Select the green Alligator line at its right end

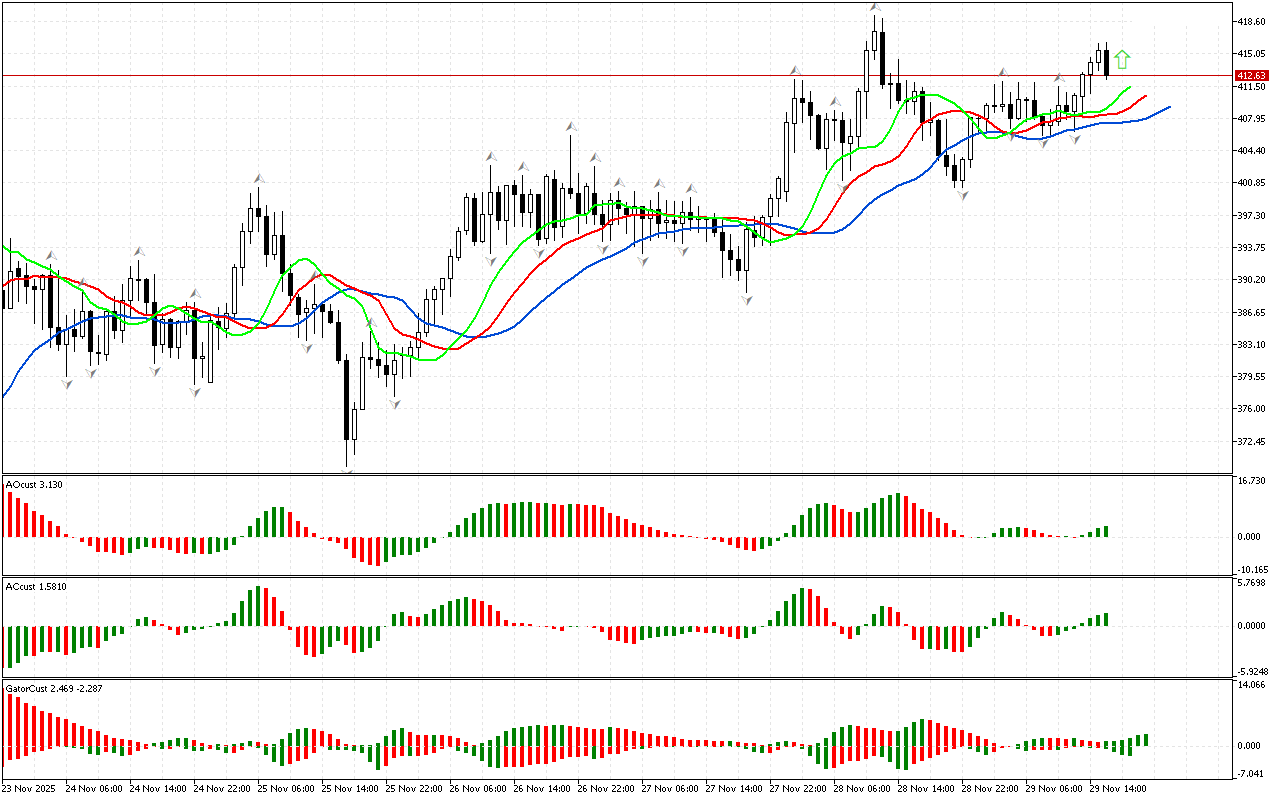click(1129, 88)
